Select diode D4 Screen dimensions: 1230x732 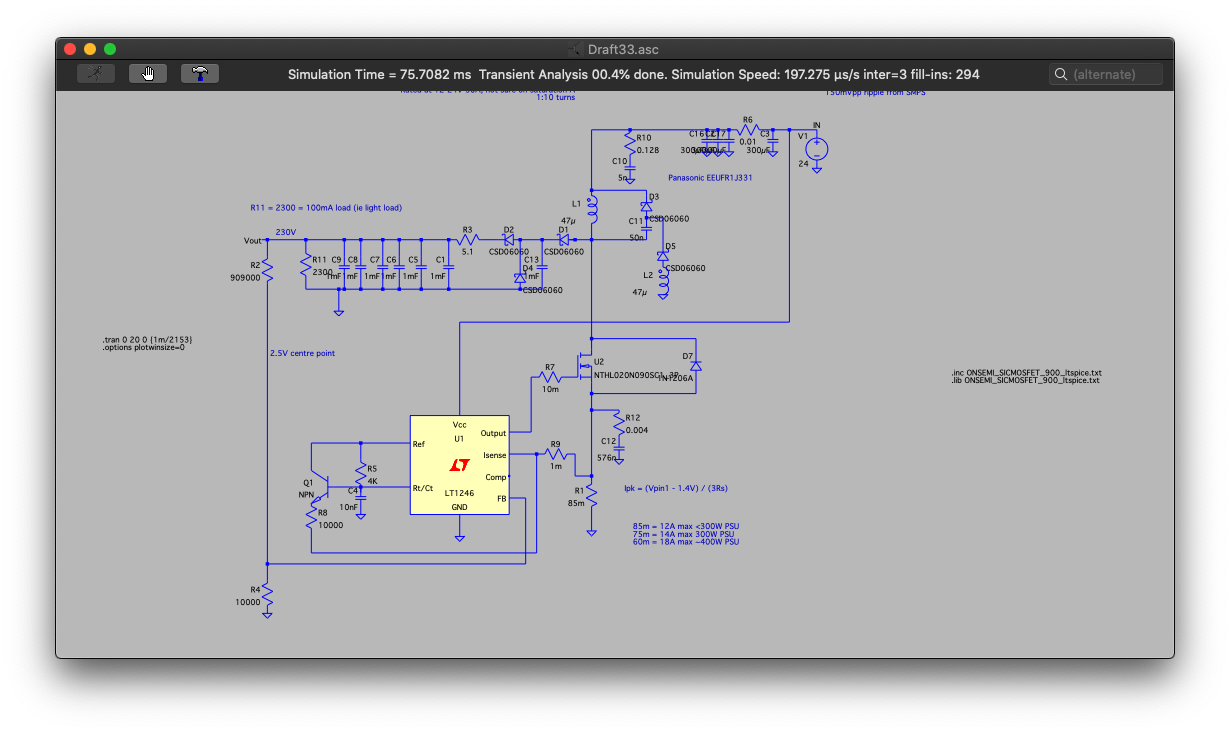(519, 277)
